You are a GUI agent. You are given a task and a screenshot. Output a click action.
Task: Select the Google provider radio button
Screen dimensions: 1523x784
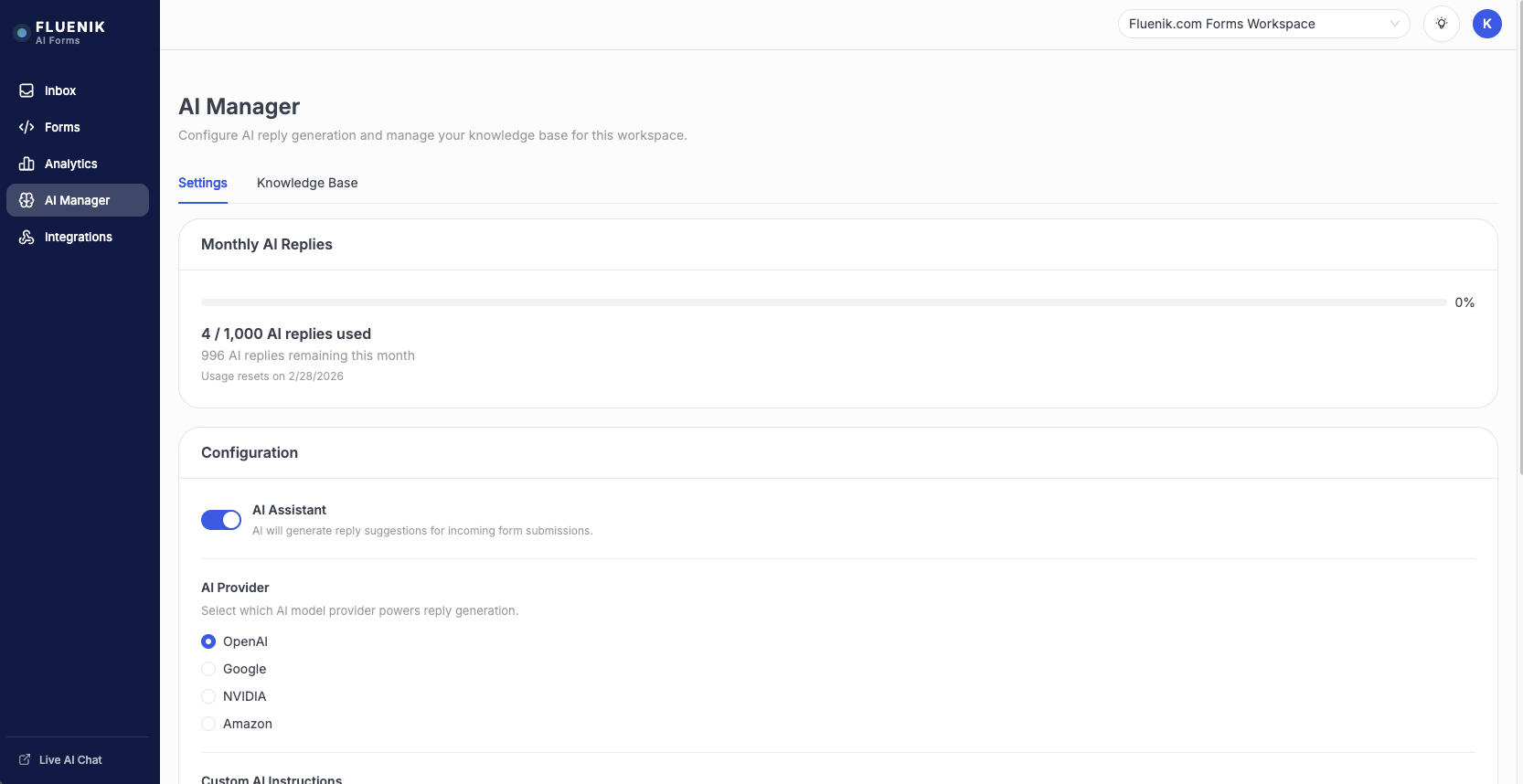click(208, 669)
